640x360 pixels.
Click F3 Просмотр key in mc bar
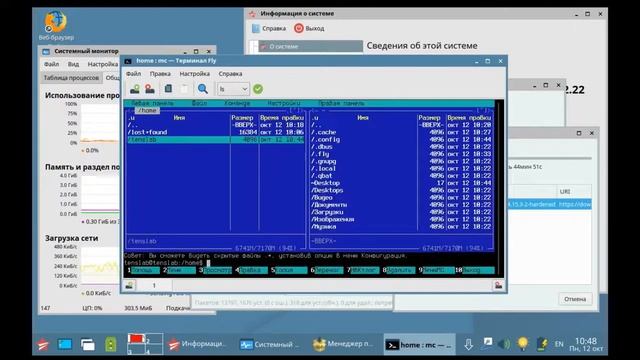[x=215, y=270]
